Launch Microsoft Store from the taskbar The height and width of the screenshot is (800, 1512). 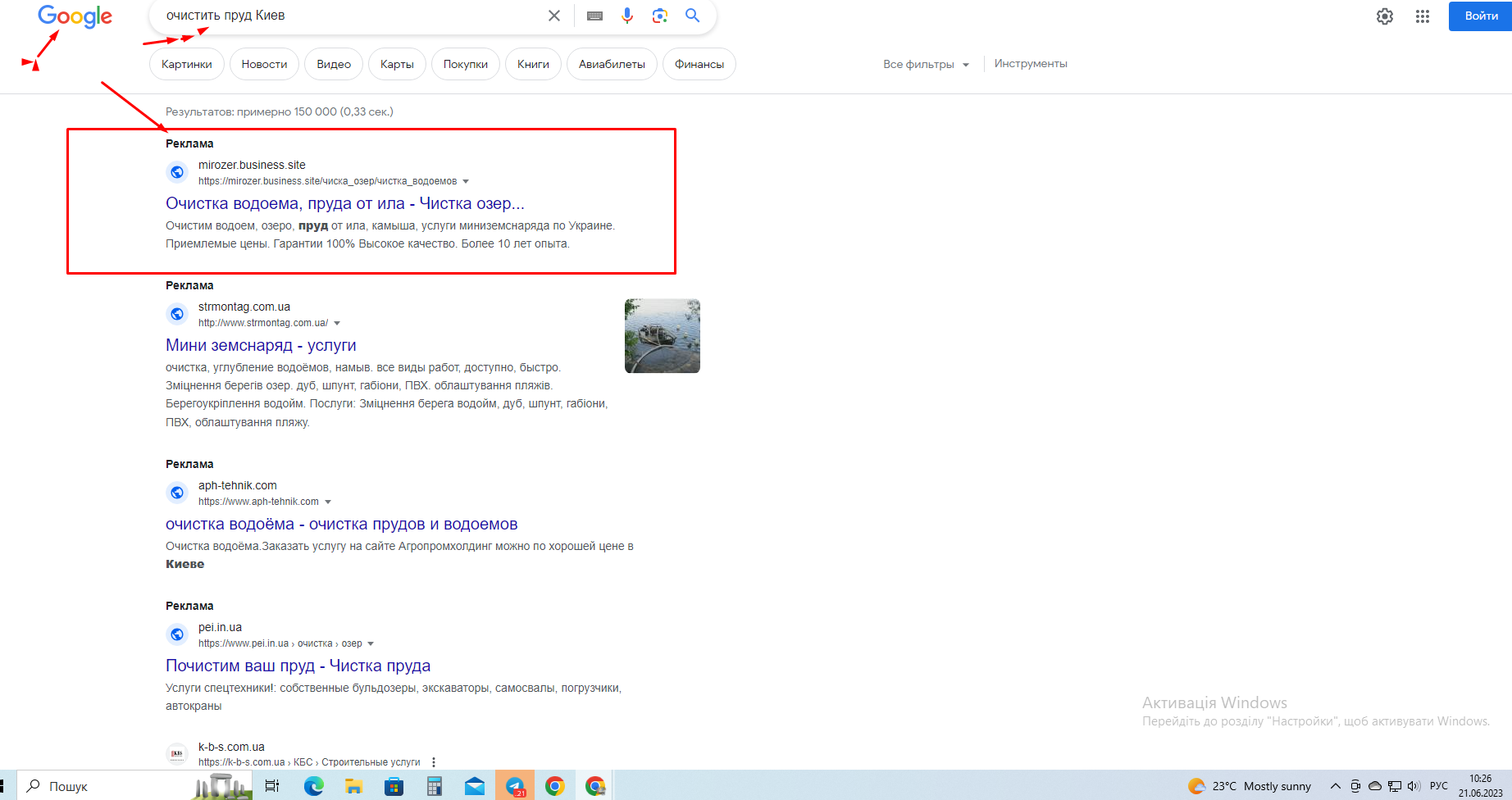394,786
